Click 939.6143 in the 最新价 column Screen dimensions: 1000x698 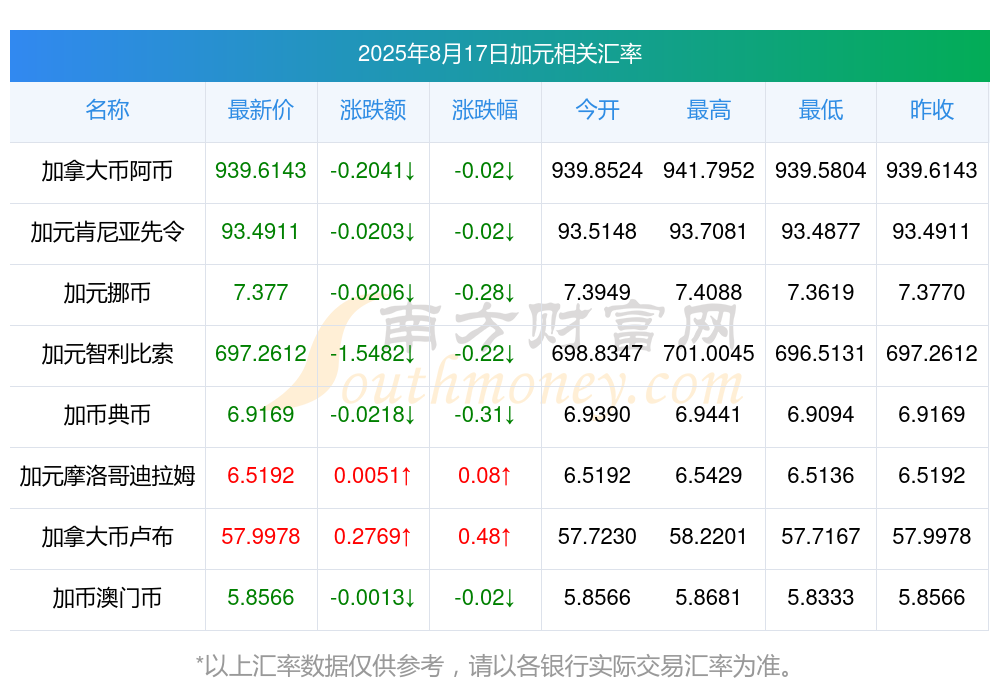click(x=261, y=170)
